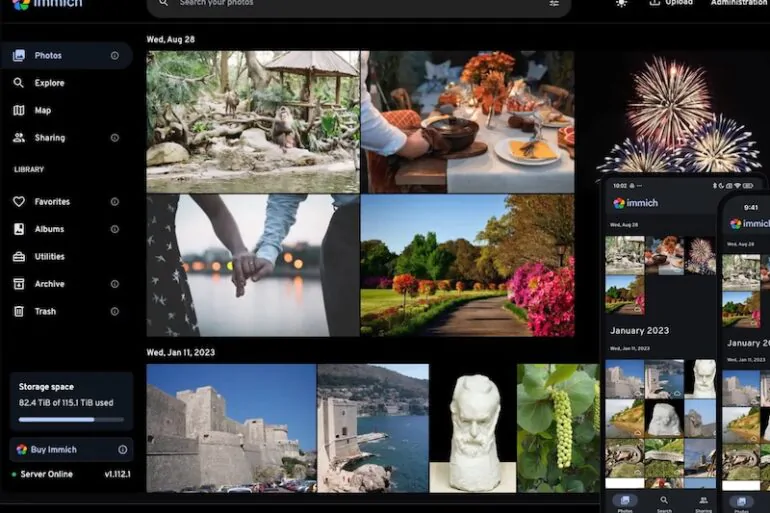Tap the Photos tab on phone bottom bar
770x513 pixels.
625,504
